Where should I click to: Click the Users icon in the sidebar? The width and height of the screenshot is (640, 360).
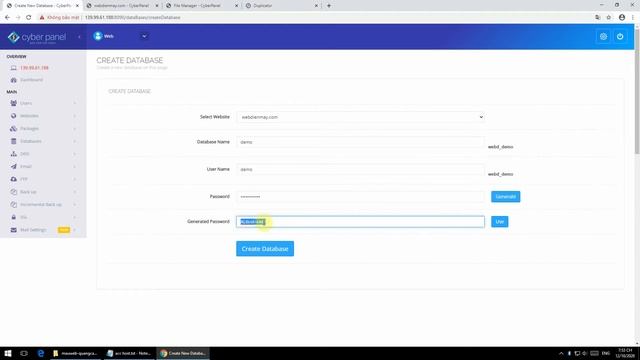click(13, 103)
